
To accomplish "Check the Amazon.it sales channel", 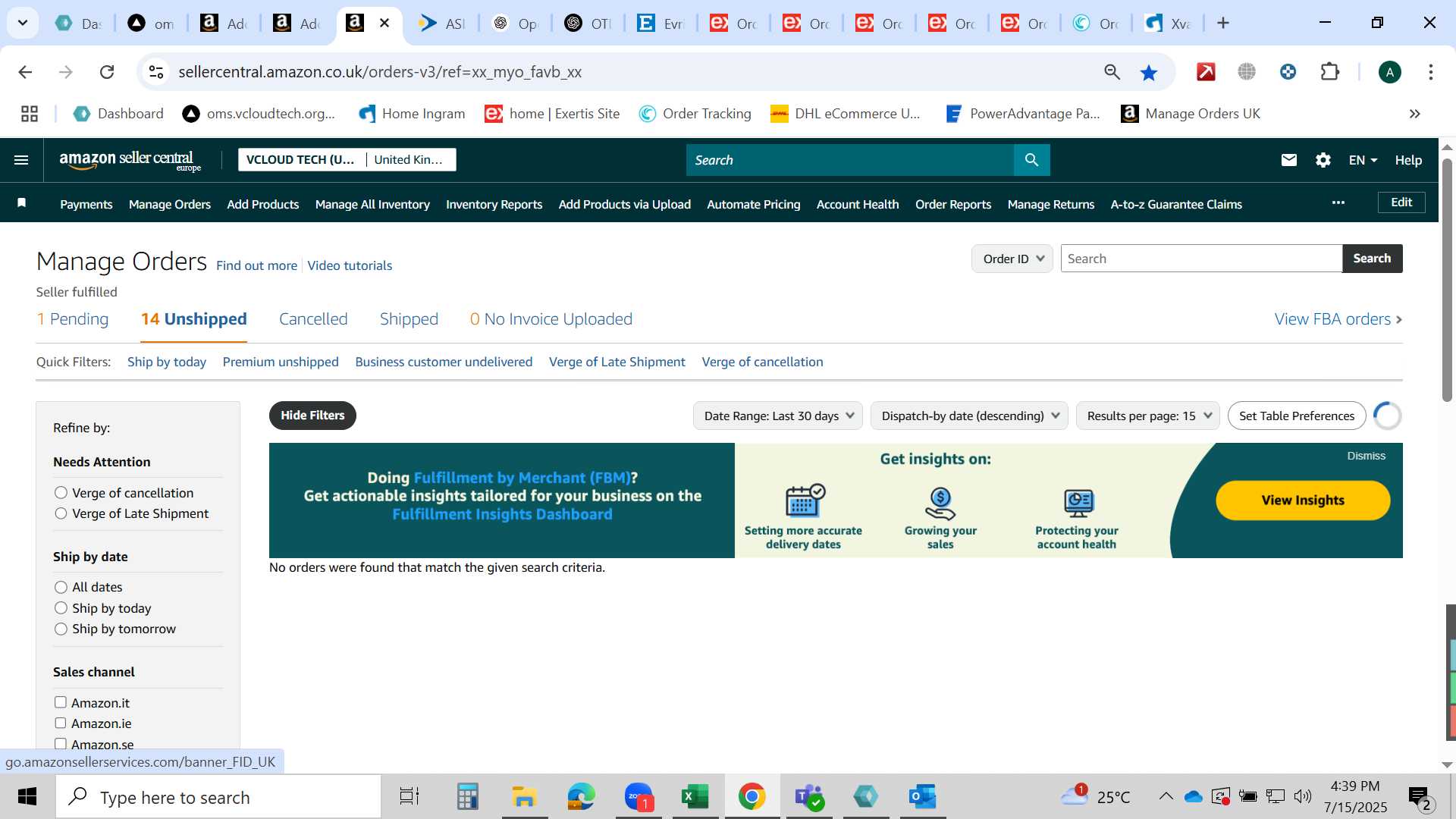I will coord(61,702).
